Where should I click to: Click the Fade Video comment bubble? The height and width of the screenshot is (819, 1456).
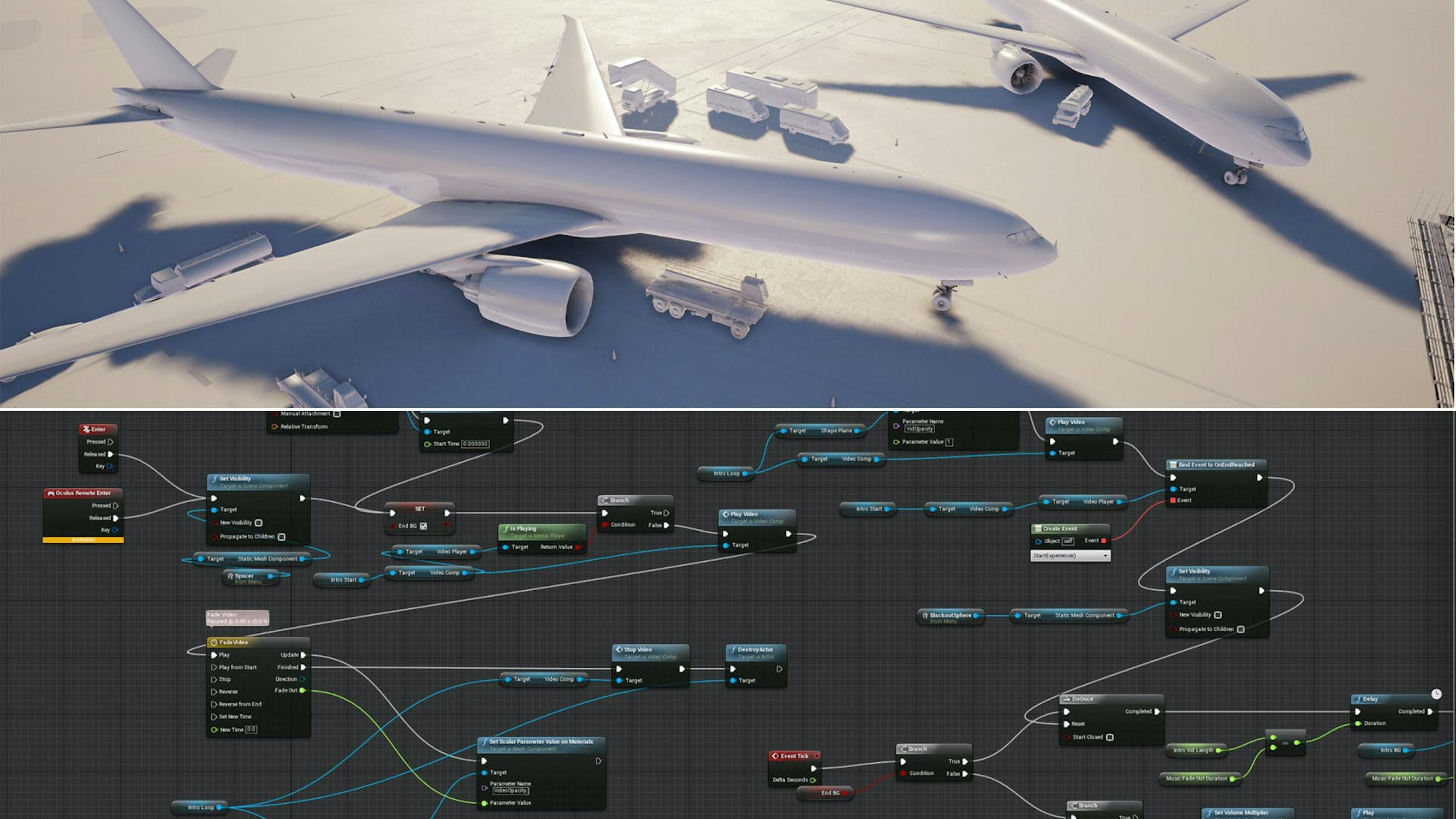point(237,618)
